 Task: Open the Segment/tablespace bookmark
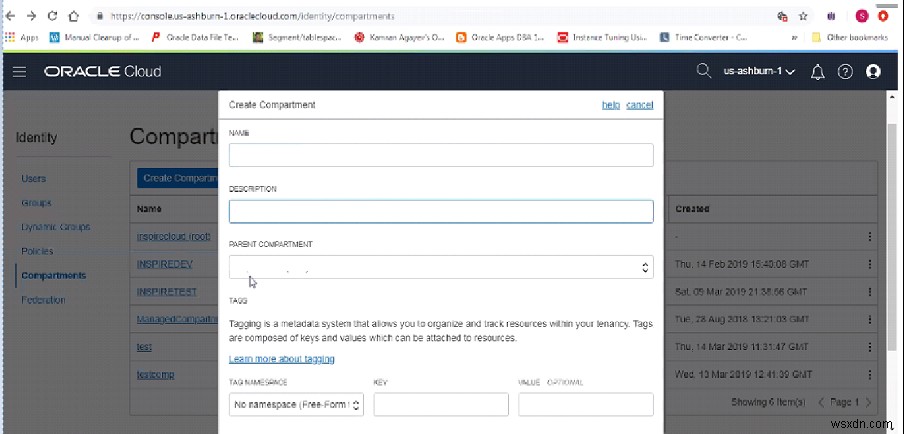297,37
